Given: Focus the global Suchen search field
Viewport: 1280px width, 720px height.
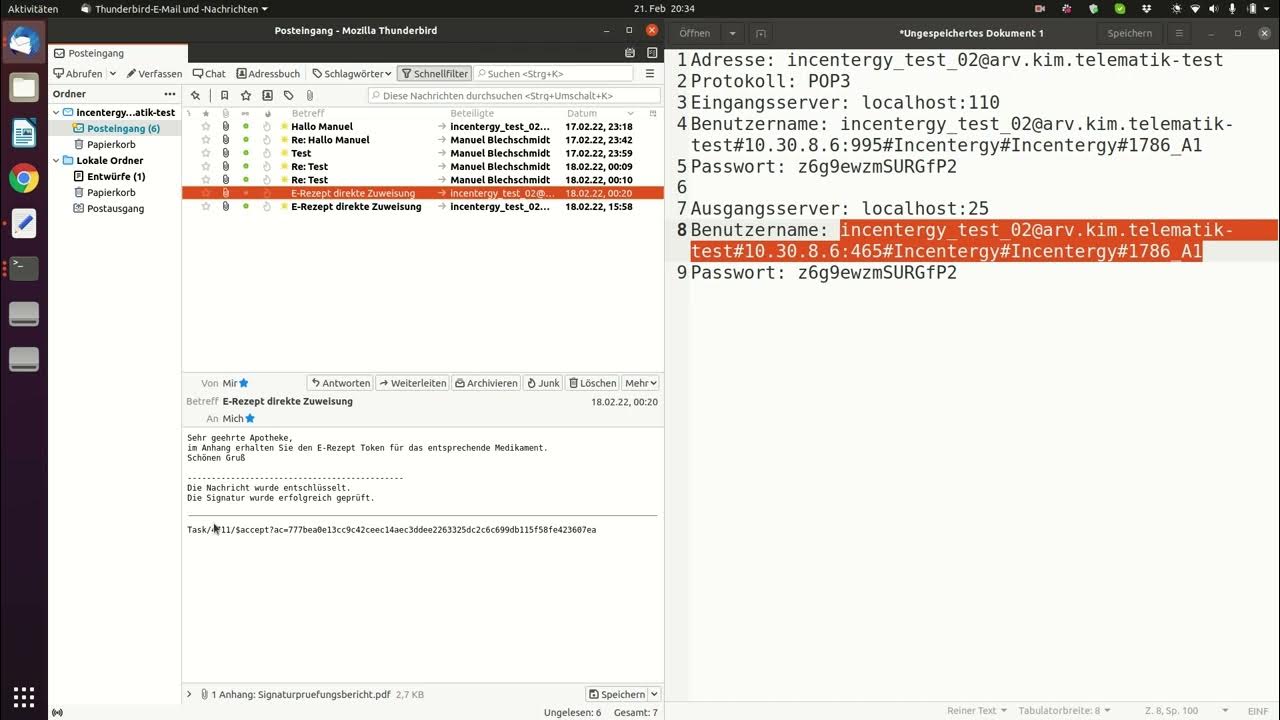Looking at the screenshot, I should [x=554, y=74].
